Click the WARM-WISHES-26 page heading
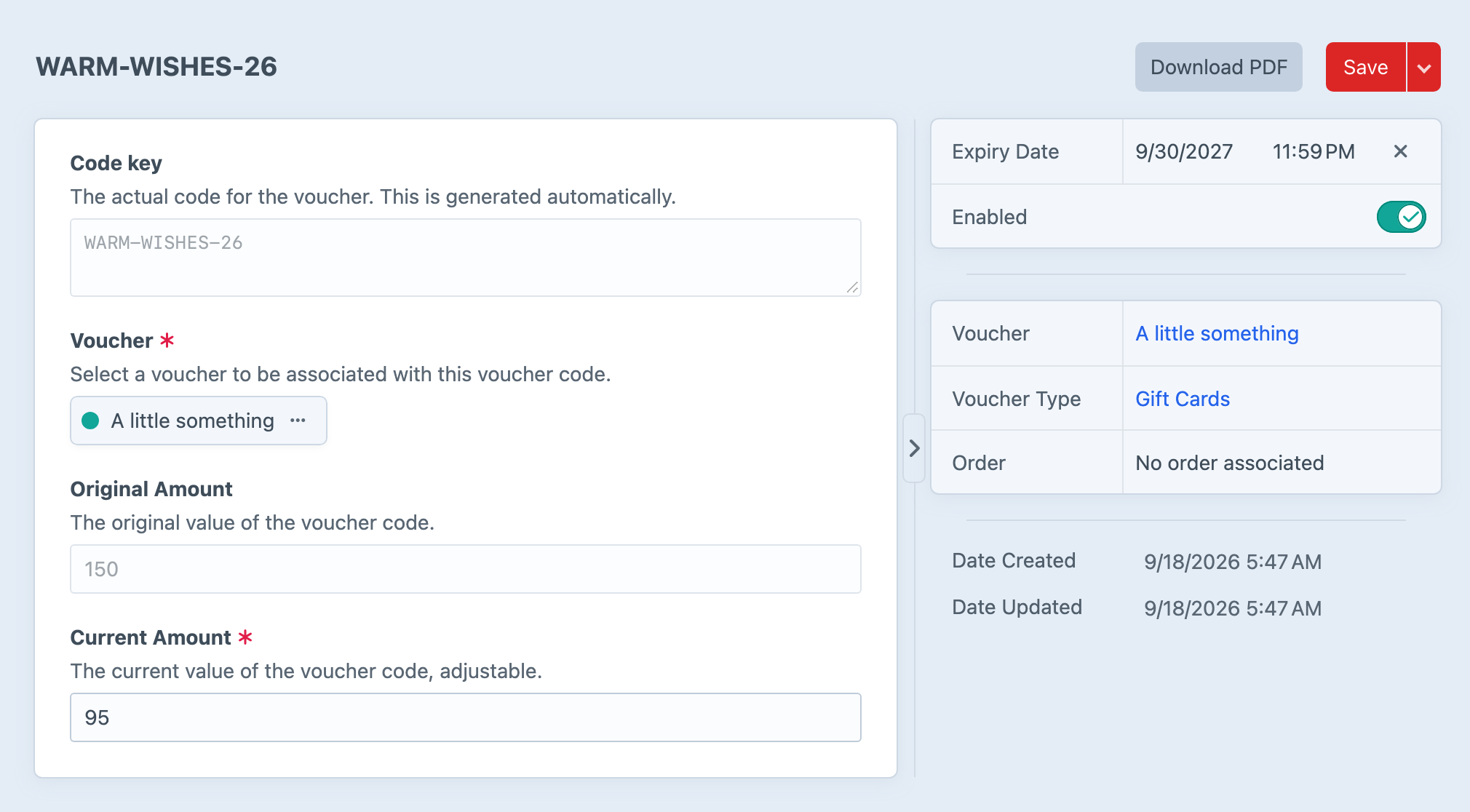The width and height of the screenshot is (1470, 812). pos(156,67)
